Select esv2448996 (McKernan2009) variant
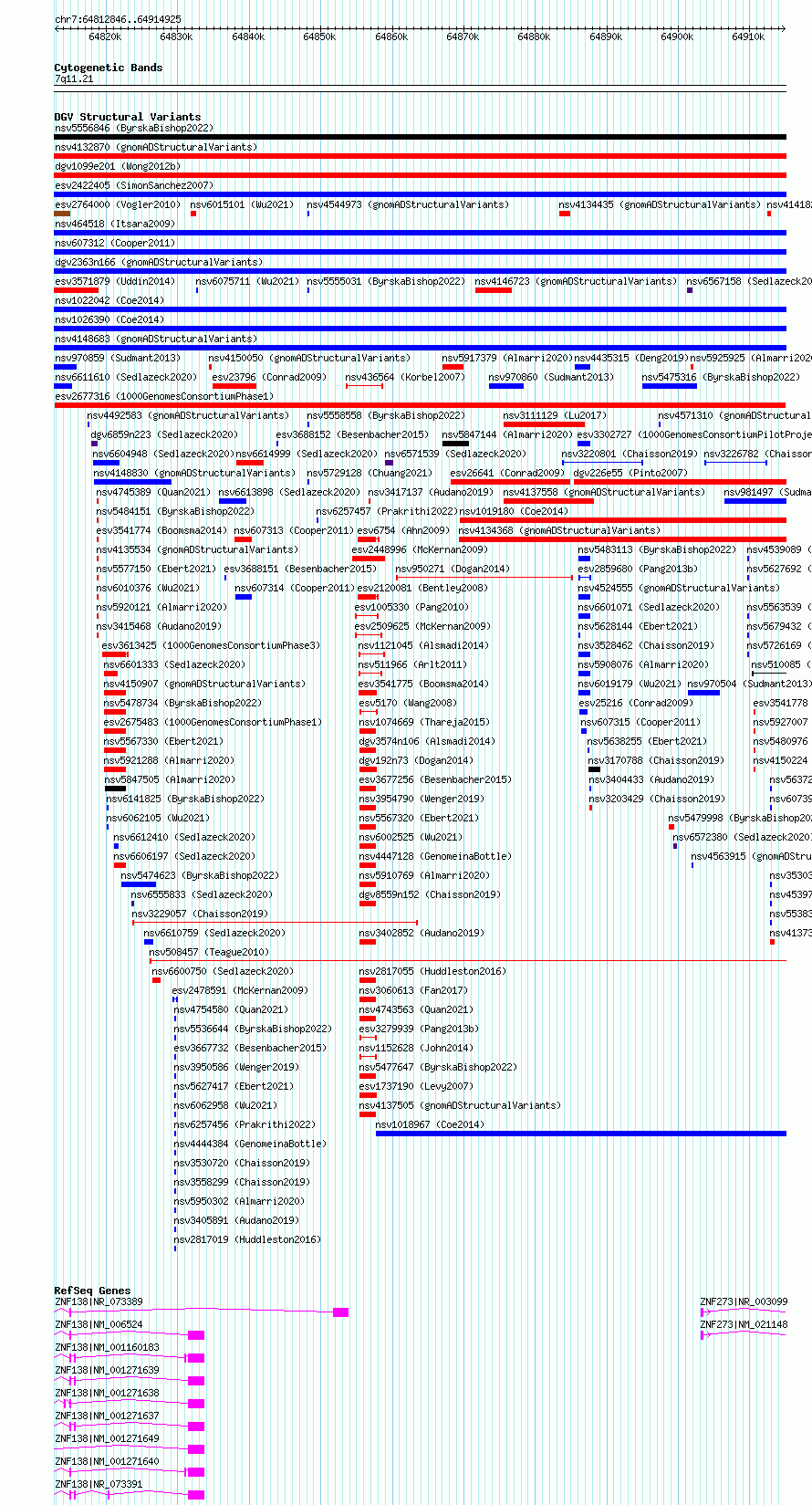This screenshot has width=812, height=1505. tap(420, 549)
